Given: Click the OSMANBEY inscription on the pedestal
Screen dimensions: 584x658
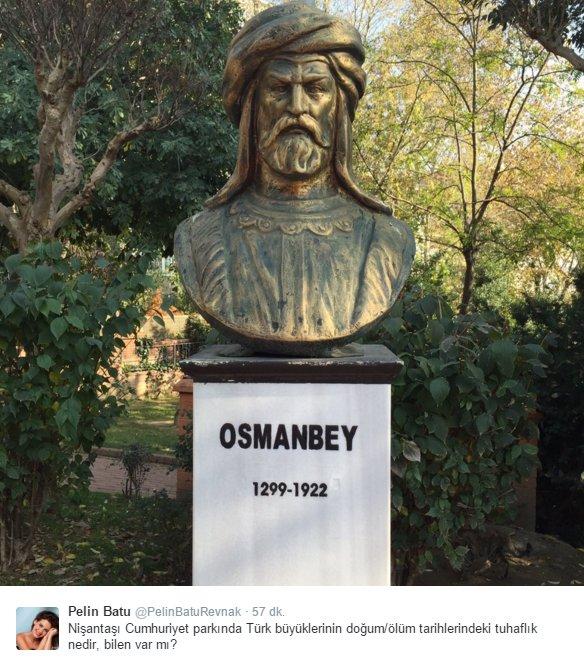Looking at the screenshot, I should [x=288, y=437].
